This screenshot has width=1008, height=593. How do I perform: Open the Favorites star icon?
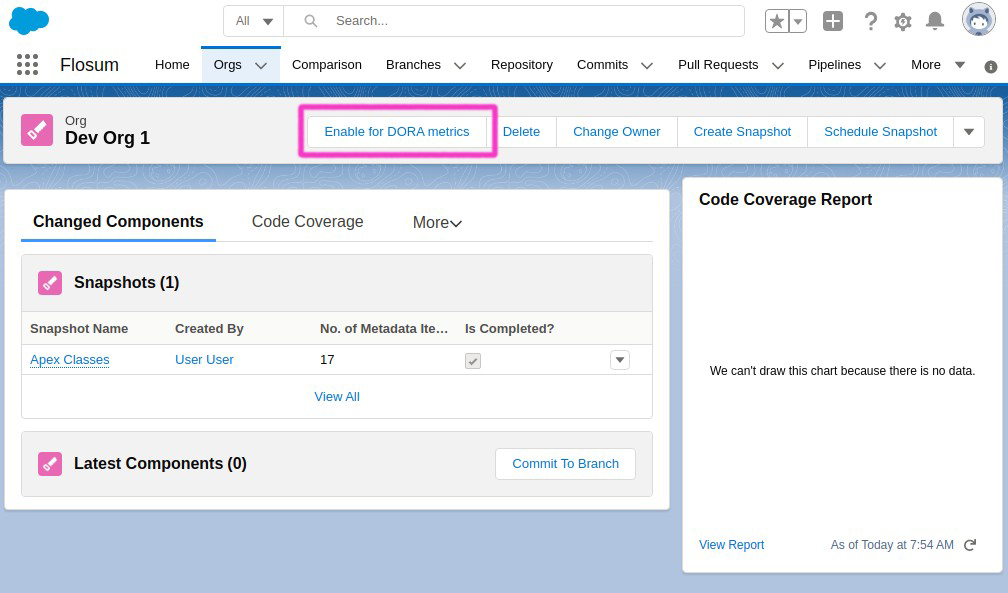click(777, 21)
